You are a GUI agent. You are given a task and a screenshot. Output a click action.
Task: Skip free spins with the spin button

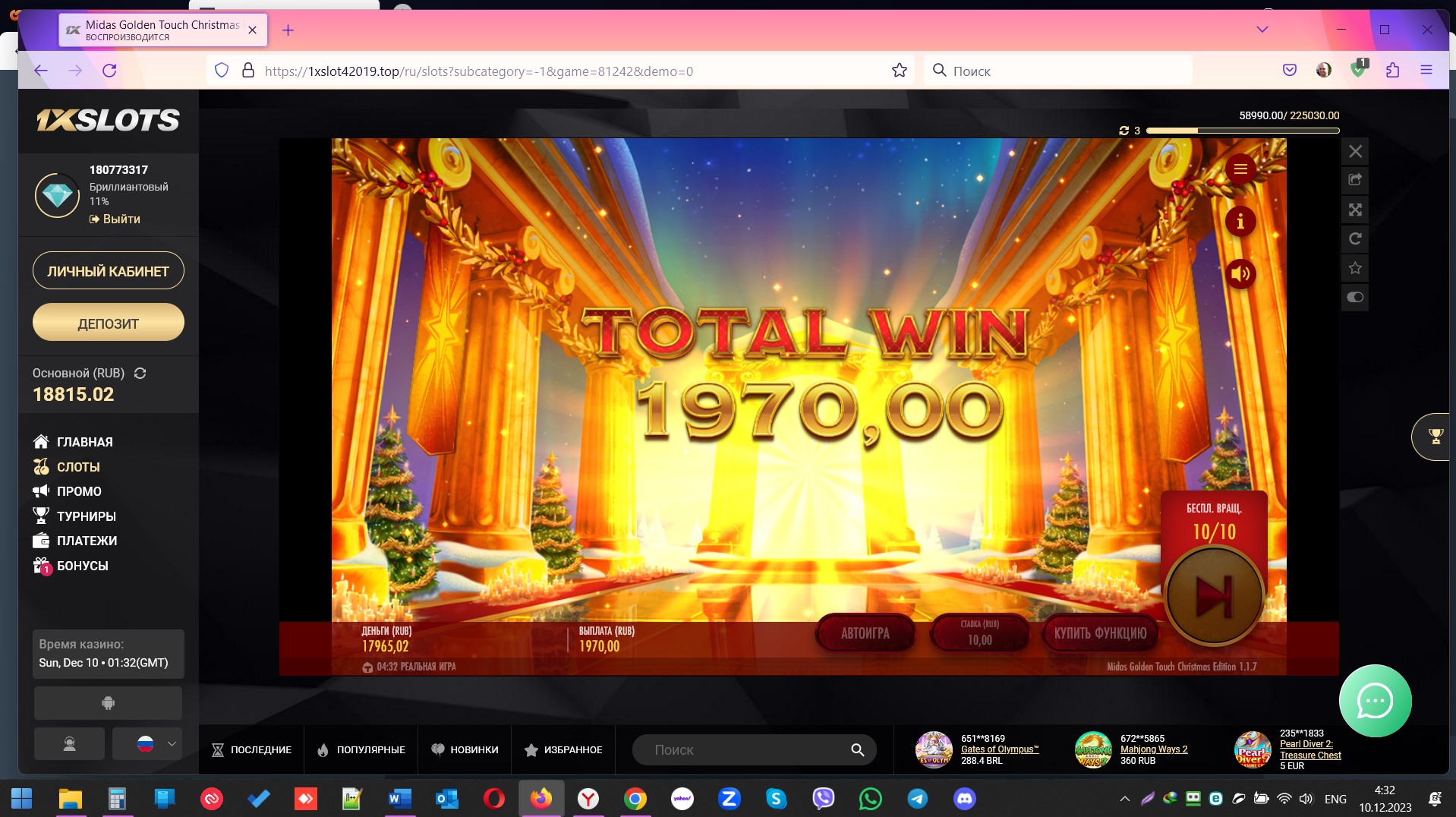click(1214, 596)
